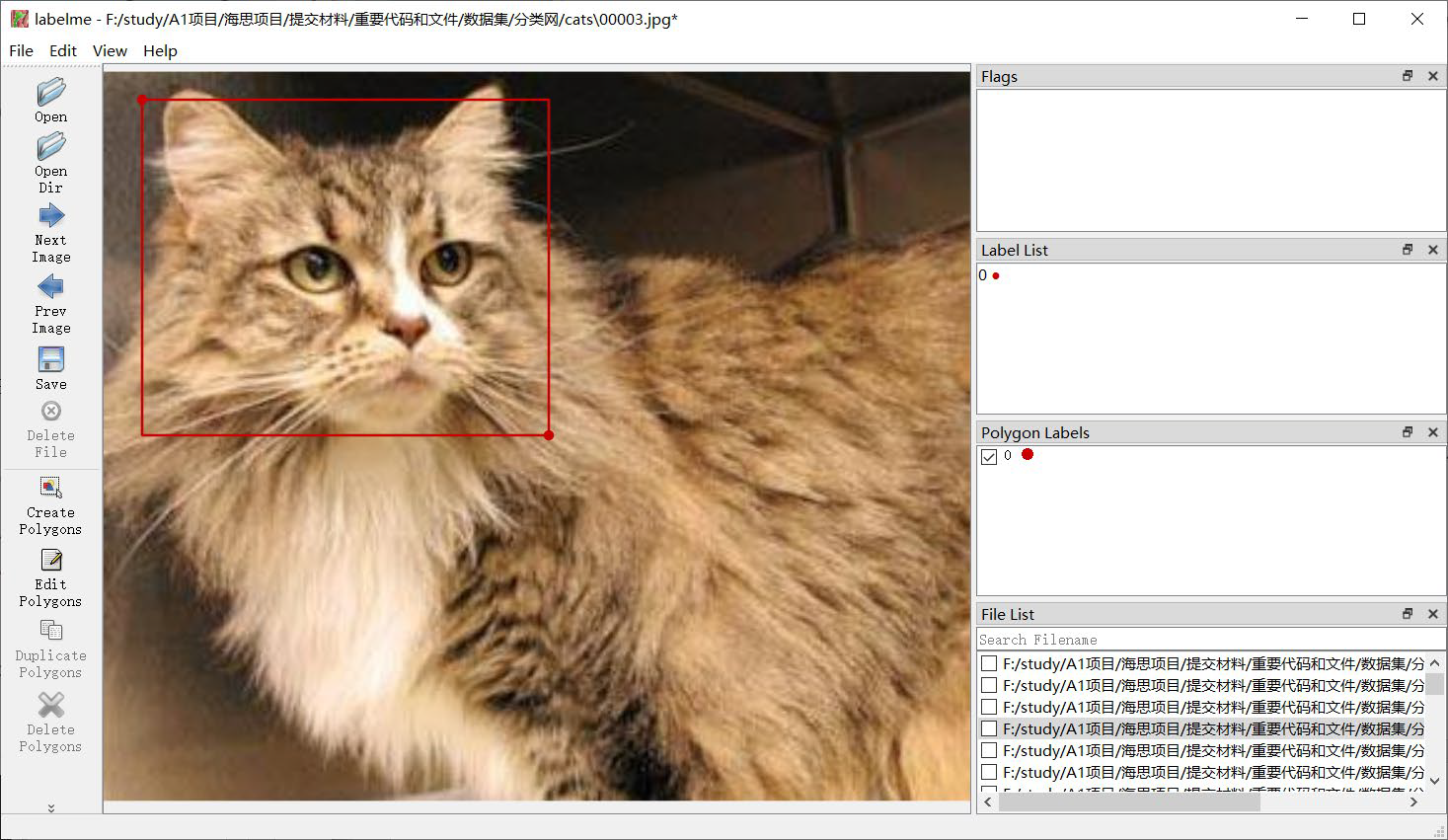Close the Flags panel

(x=1433, y=76)
